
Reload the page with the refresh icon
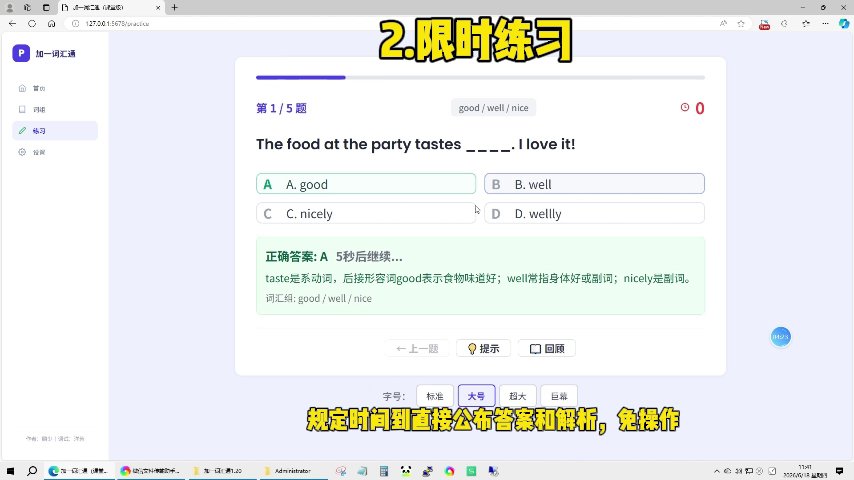(32, 23)
